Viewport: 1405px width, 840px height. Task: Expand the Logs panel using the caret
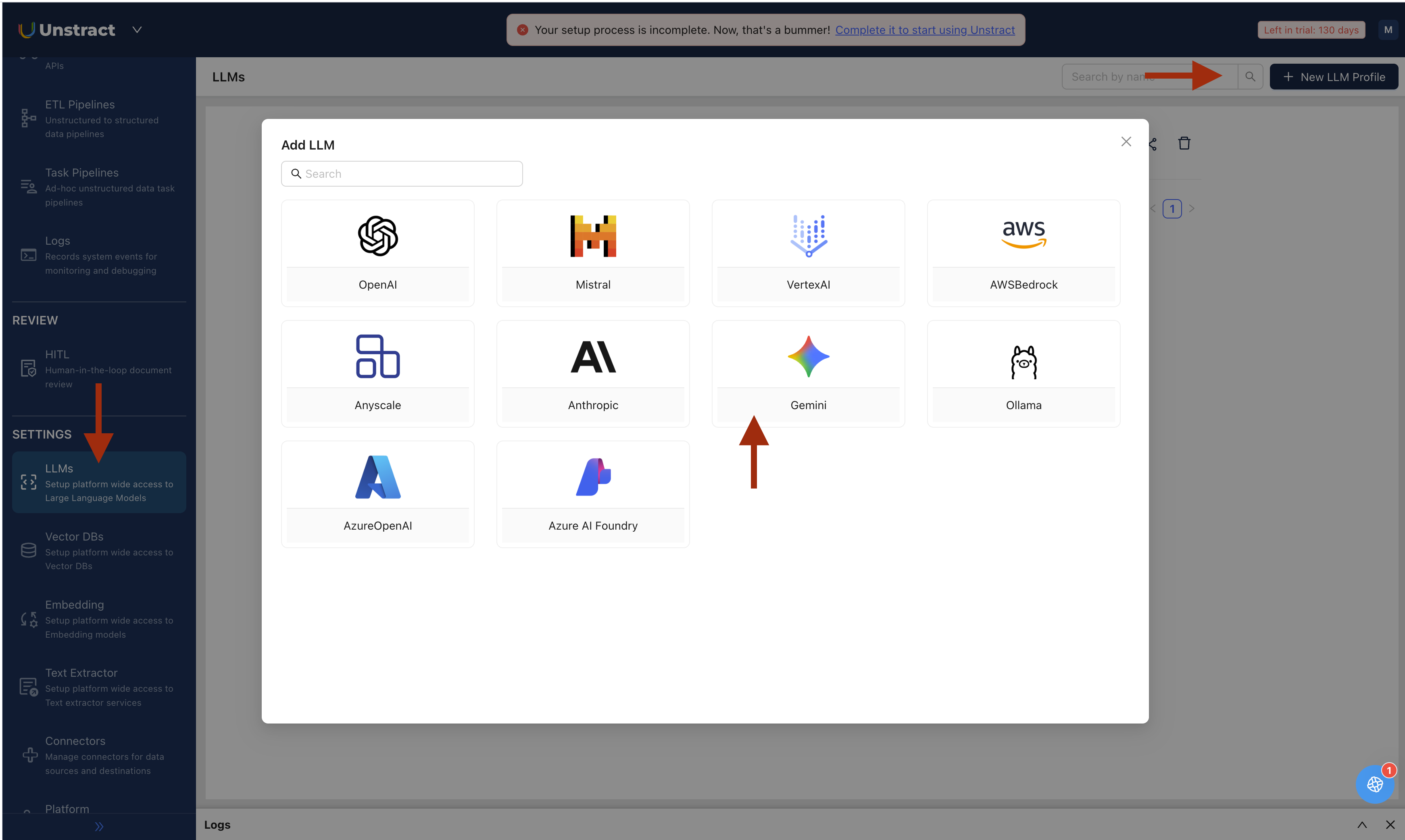click(1363, 825)
